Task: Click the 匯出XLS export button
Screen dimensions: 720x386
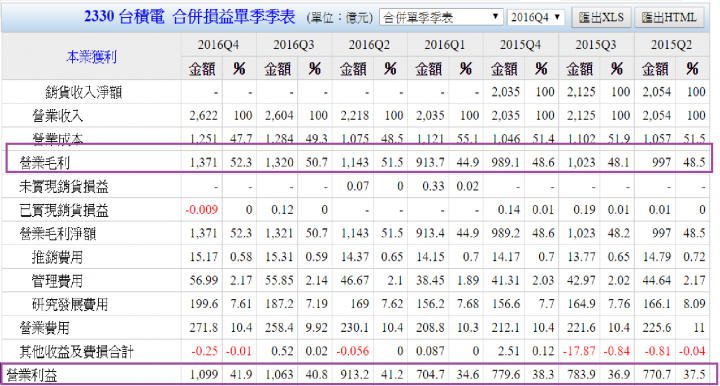Action: 601,17
